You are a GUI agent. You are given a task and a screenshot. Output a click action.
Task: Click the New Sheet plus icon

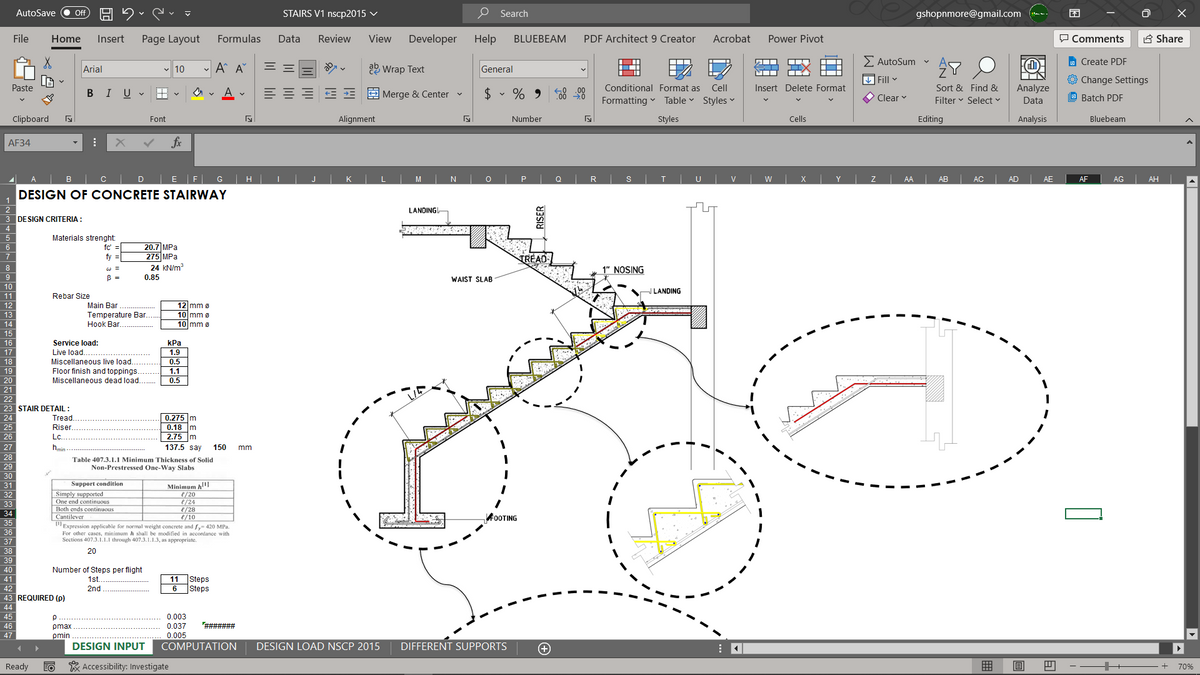tap(544, 648)
